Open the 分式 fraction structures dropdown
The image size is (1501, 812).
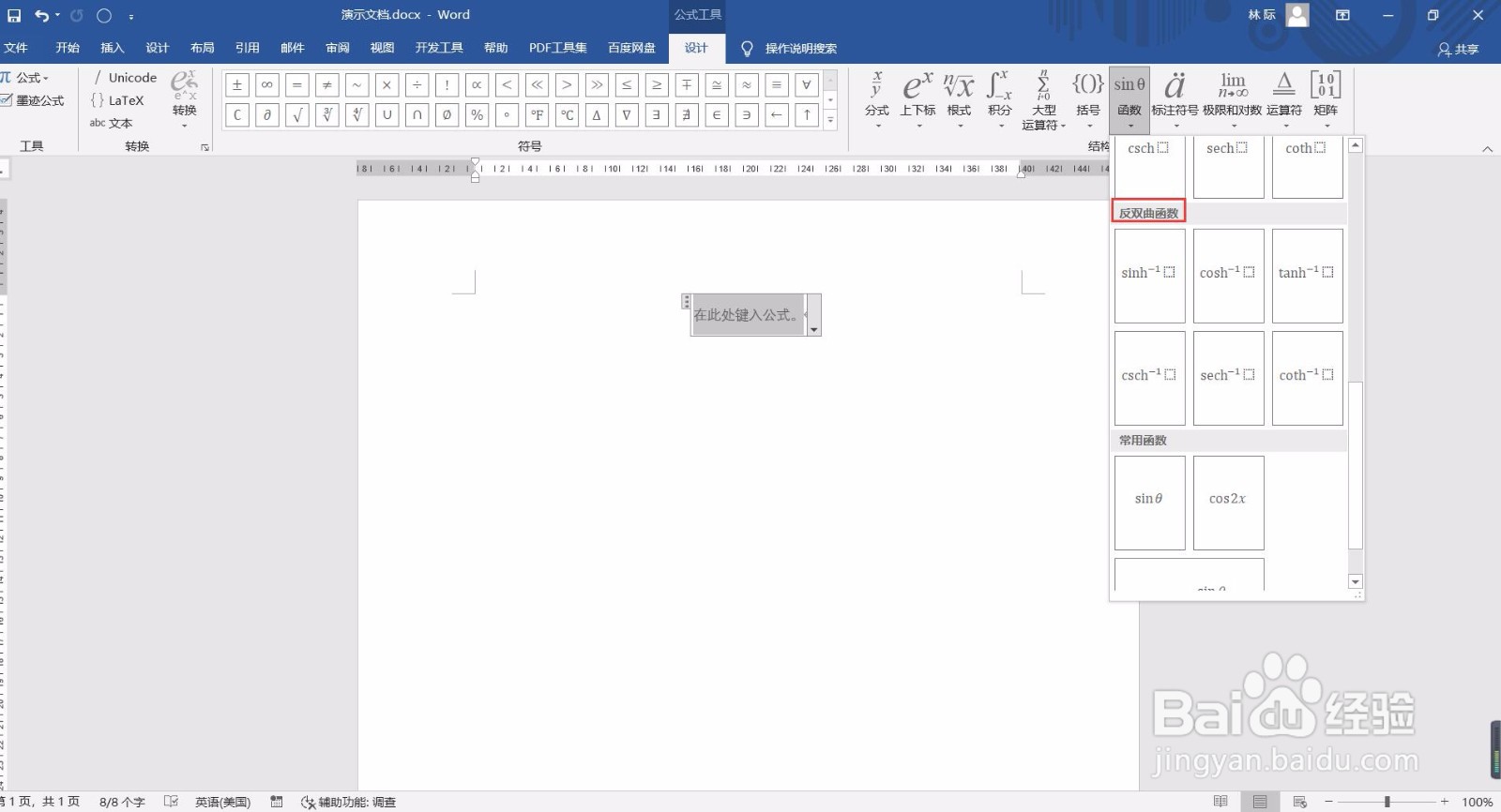(x=877, y=99)
